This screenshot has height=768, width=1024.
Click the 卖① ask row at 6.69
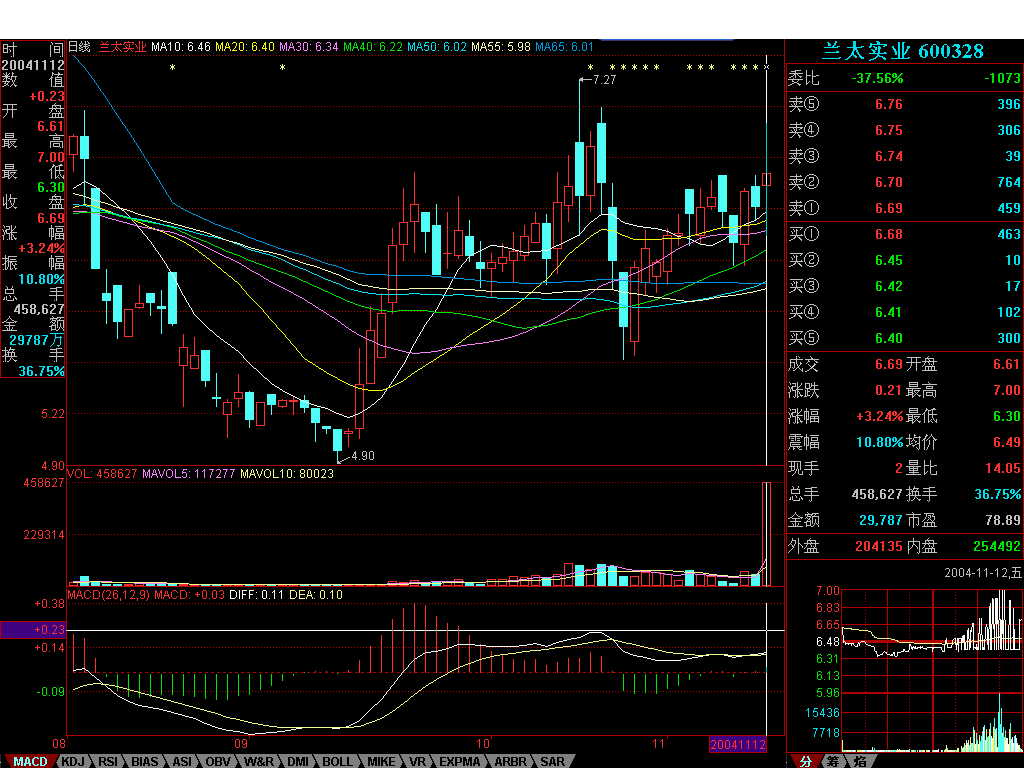point(904,208)
